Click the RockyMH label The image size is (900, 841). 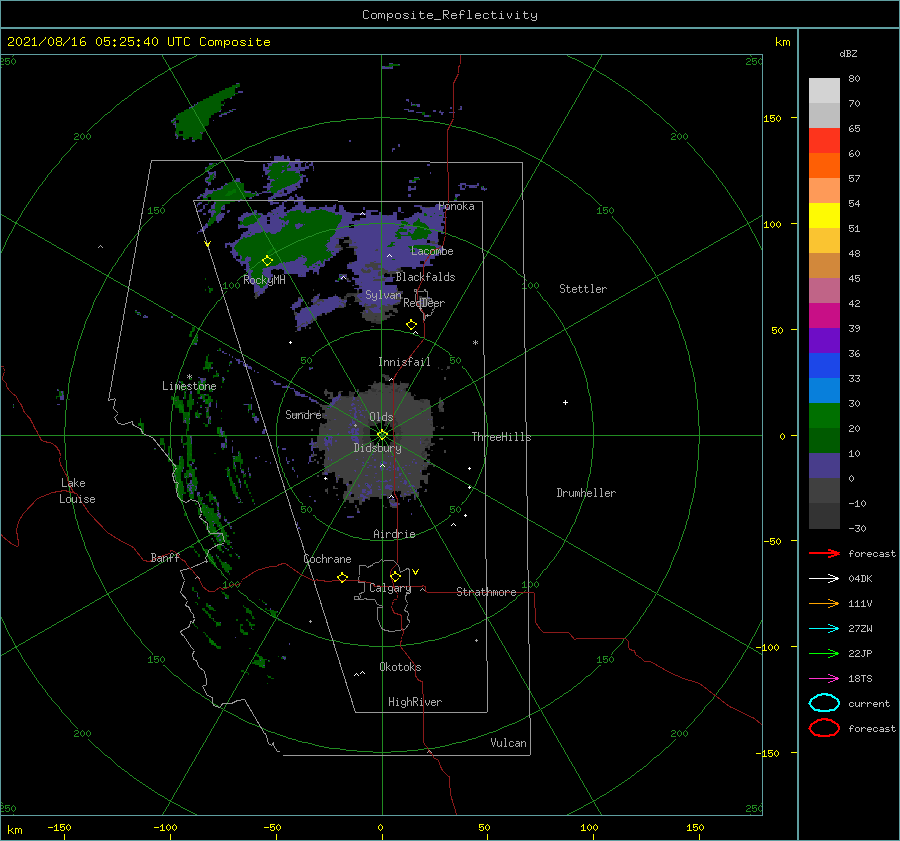pyautogui.click(x=264, y=280)
